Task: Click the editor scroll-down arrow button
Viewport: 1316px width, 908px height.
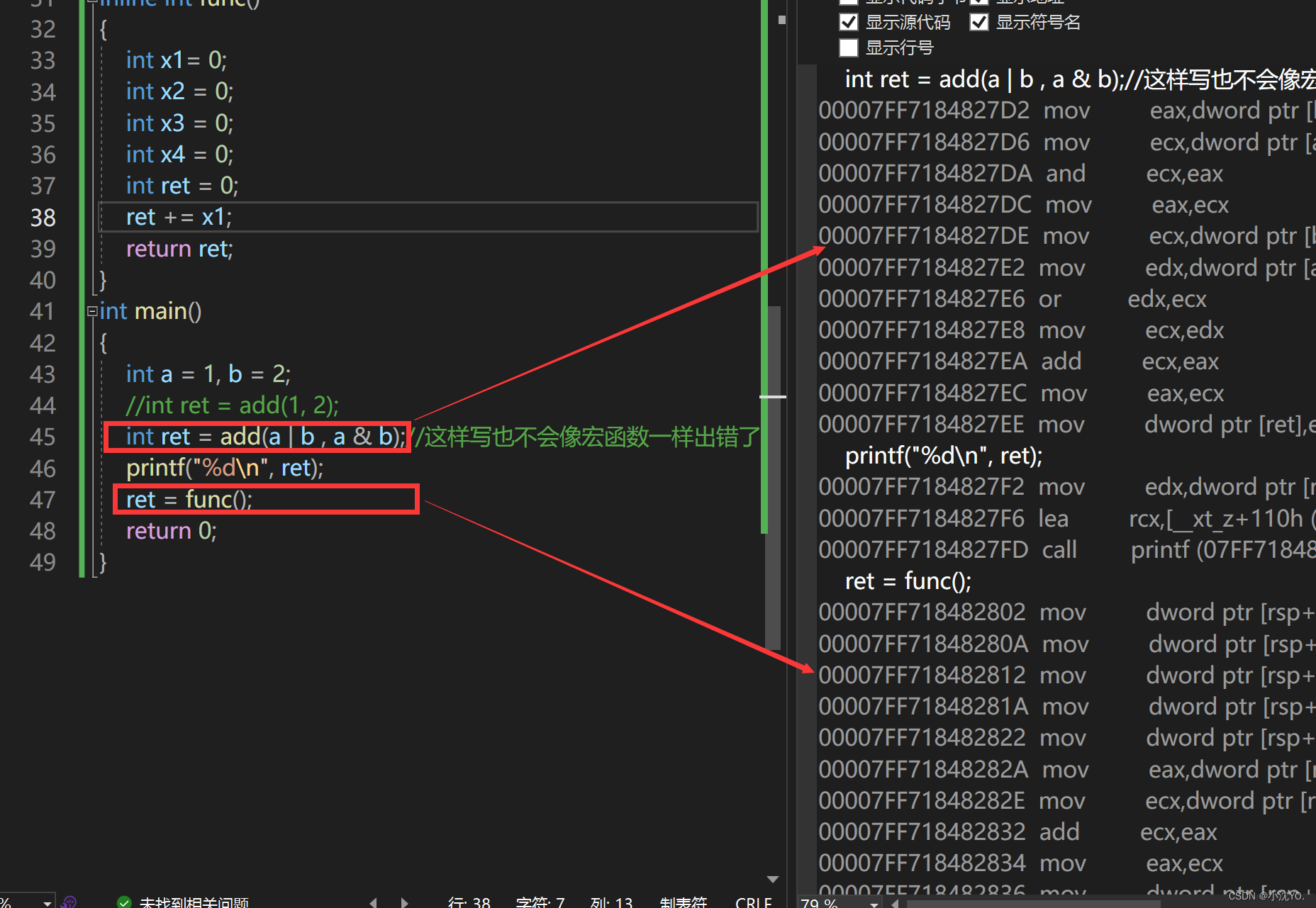Action: [x=773, y=879]
